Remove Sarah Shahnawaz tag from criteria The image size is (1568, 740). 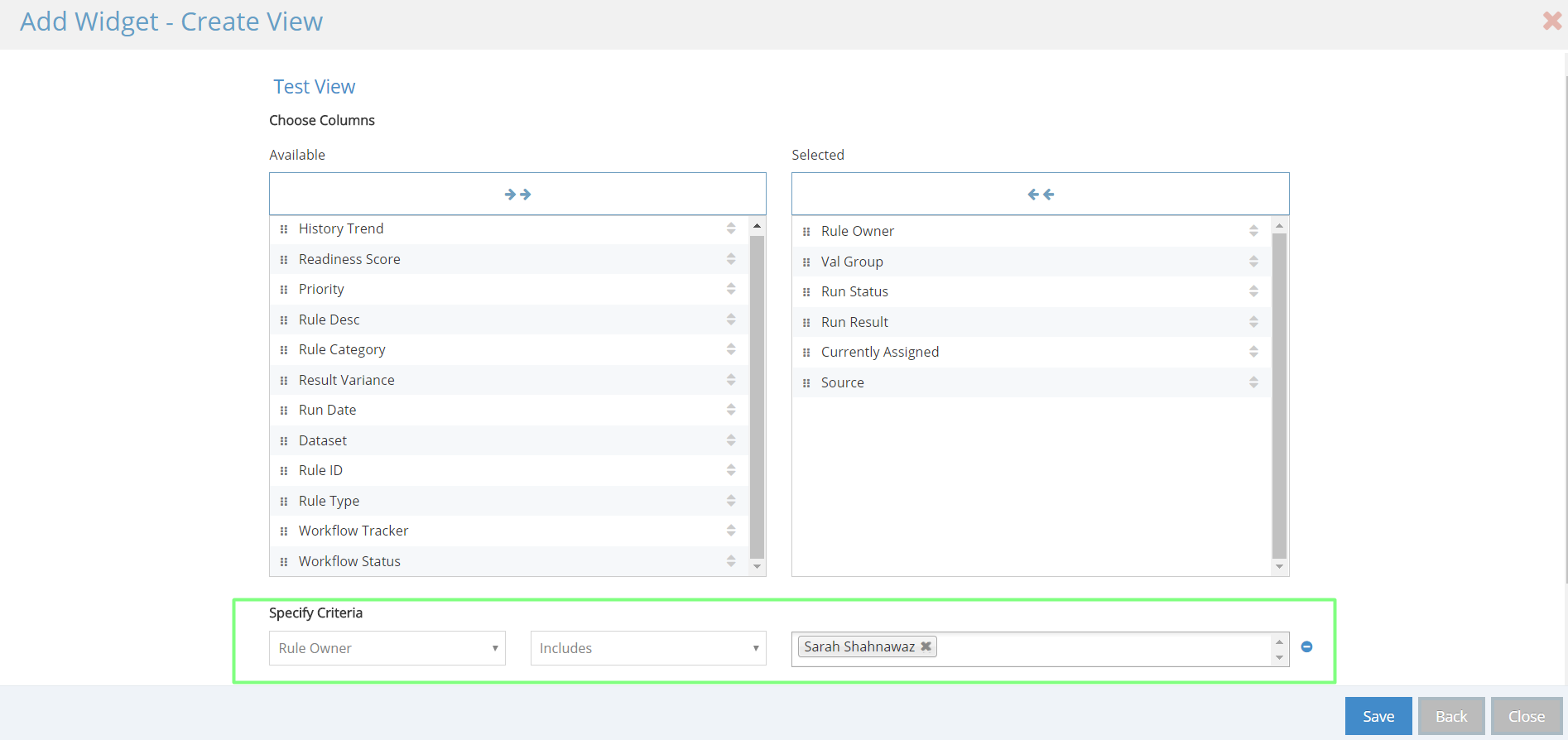point(926,646)
